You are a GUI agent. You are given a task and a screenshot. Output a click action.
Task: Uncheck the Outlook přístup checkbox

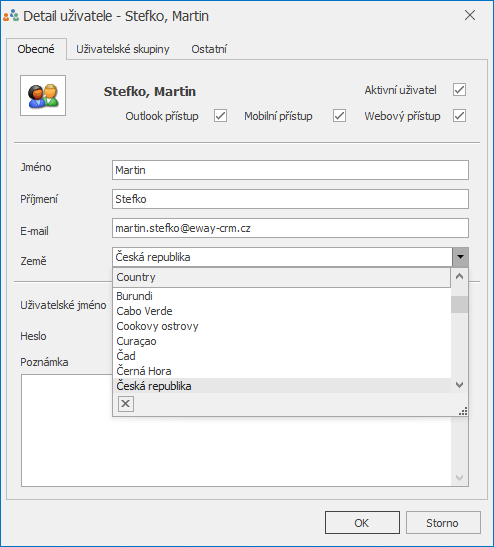220,115
